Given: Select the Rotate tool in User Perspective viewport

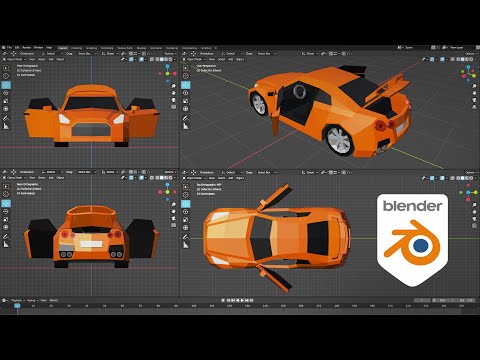Looking at the screenshot, I should tap(186, 93).
